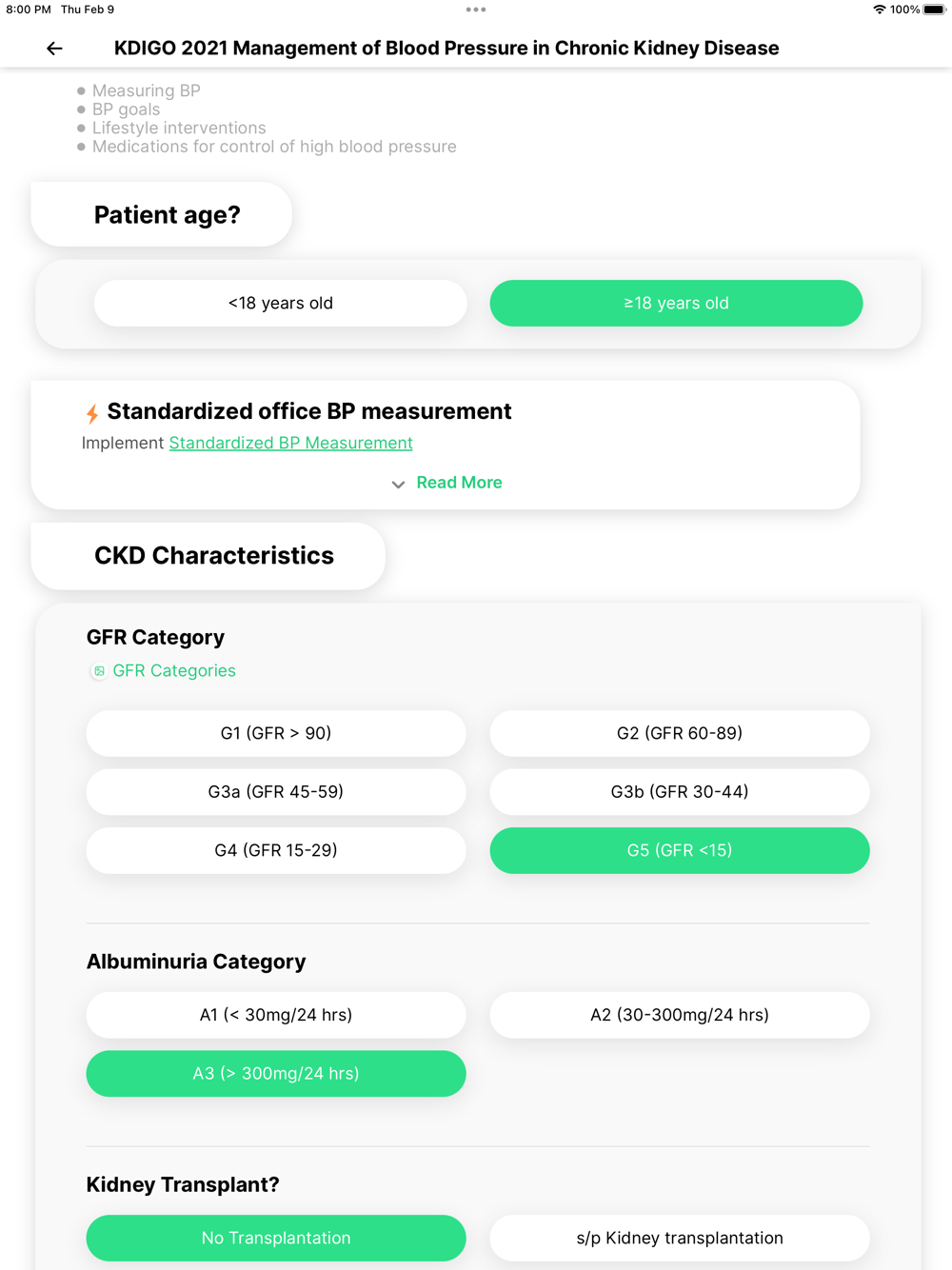Open the Standardized BP Measurement link
The height and width of the screenshot is (1270, 952).
(x=290, y=443)
